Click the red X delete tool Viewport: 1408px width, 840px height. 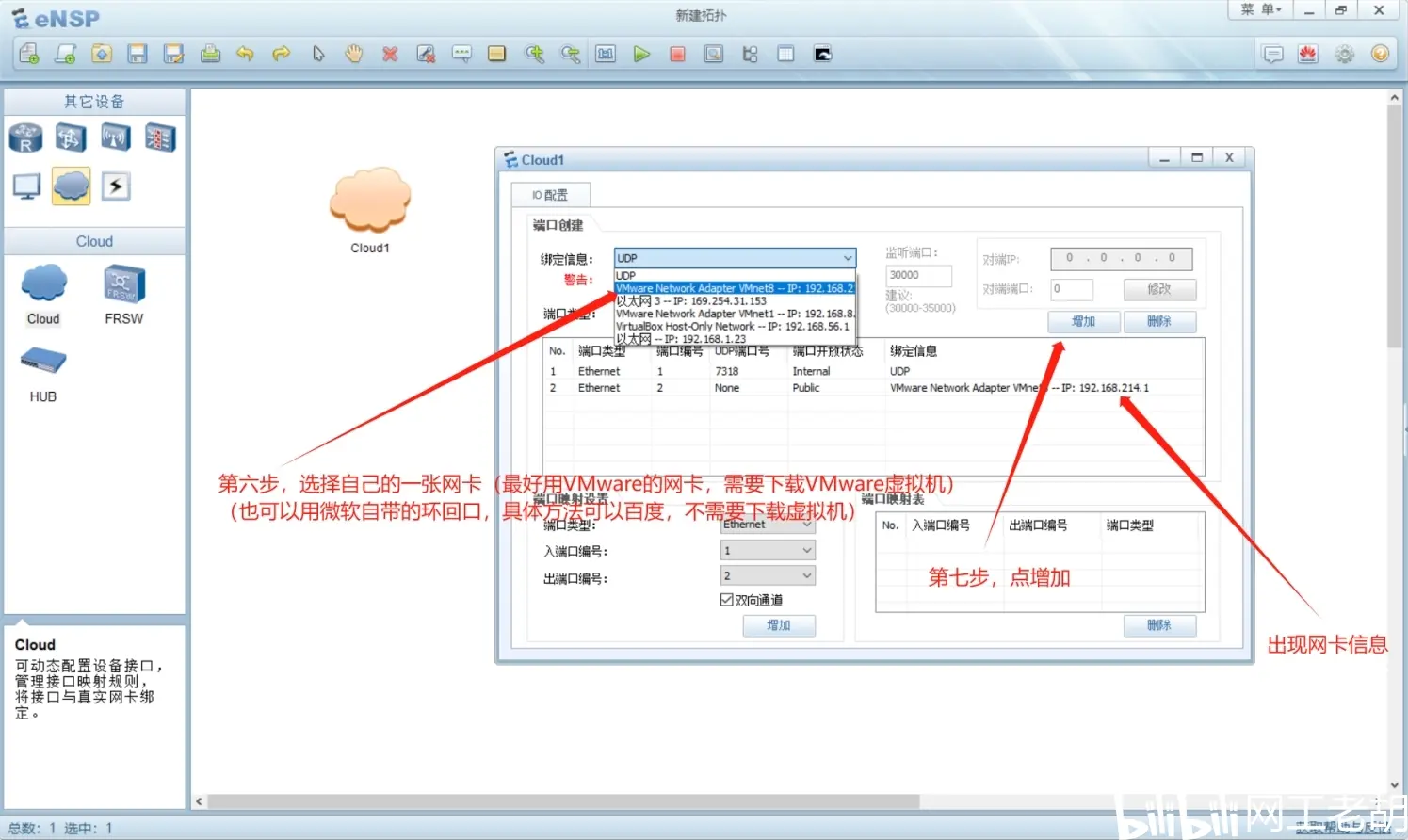coord(390,54)
